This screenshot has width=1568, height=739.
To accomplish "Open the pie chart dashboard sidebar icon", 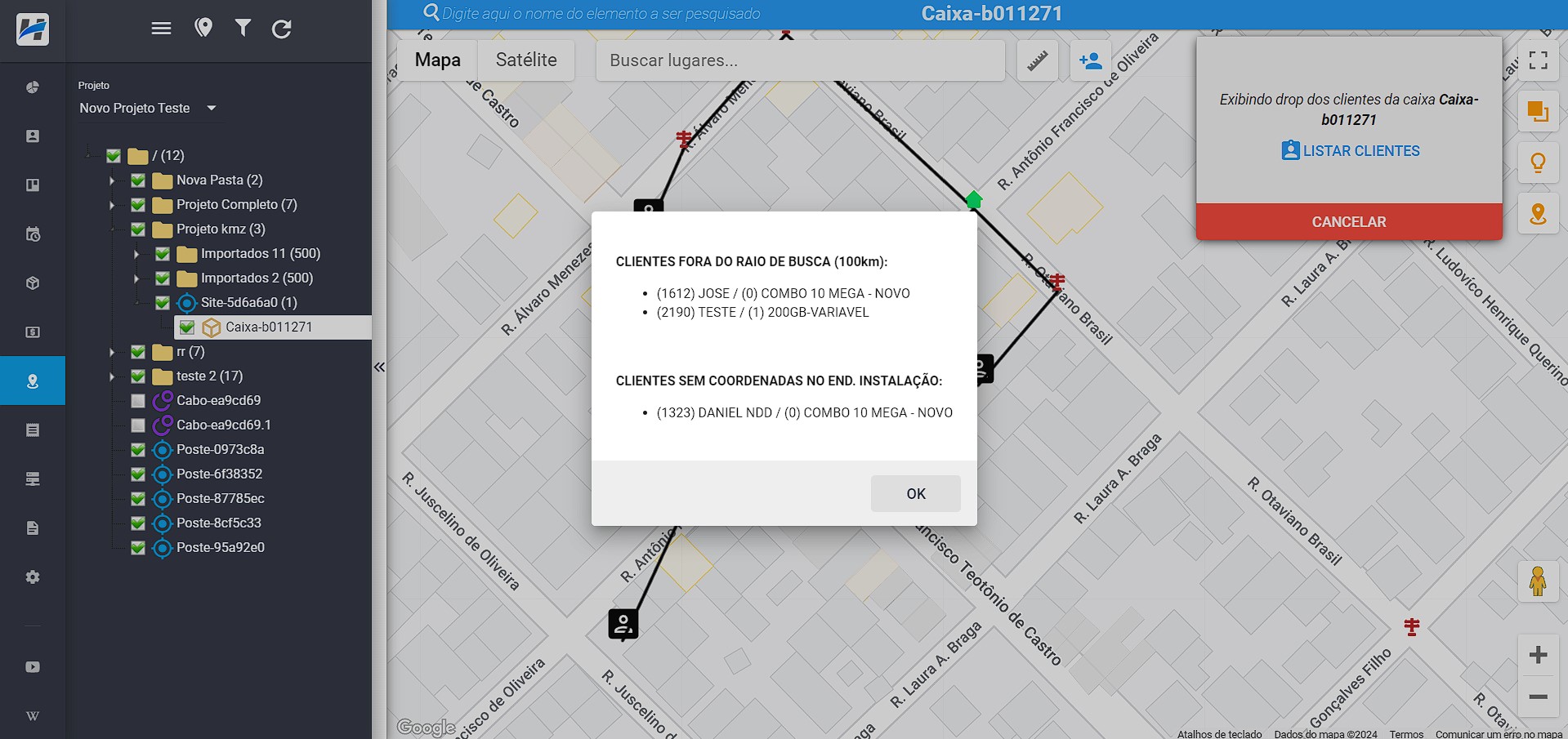I will click(x=33, y=87).
